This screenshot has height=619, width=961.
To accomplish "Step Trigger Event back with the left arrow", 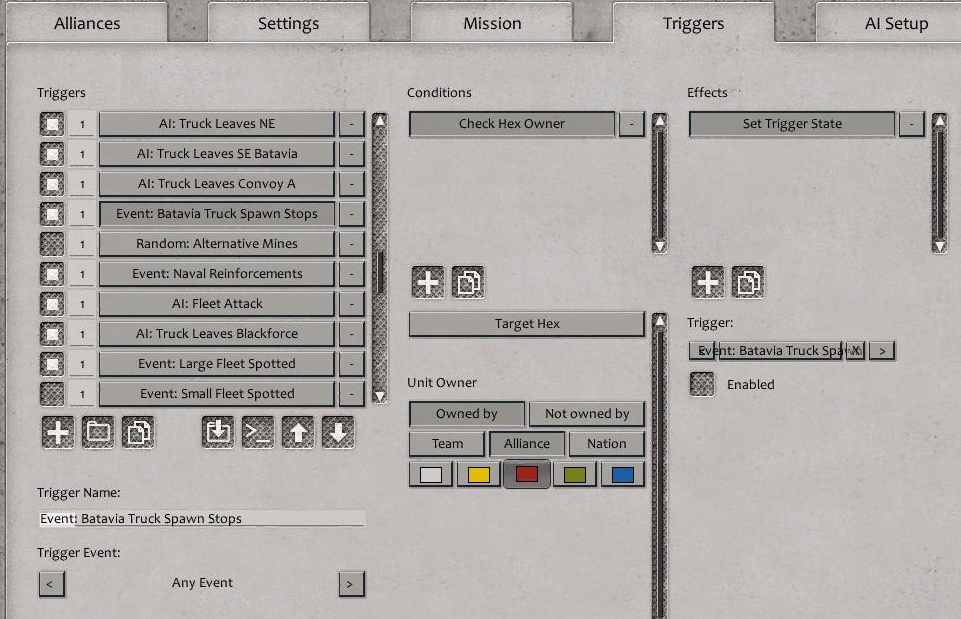I will (x=51, y=583).
